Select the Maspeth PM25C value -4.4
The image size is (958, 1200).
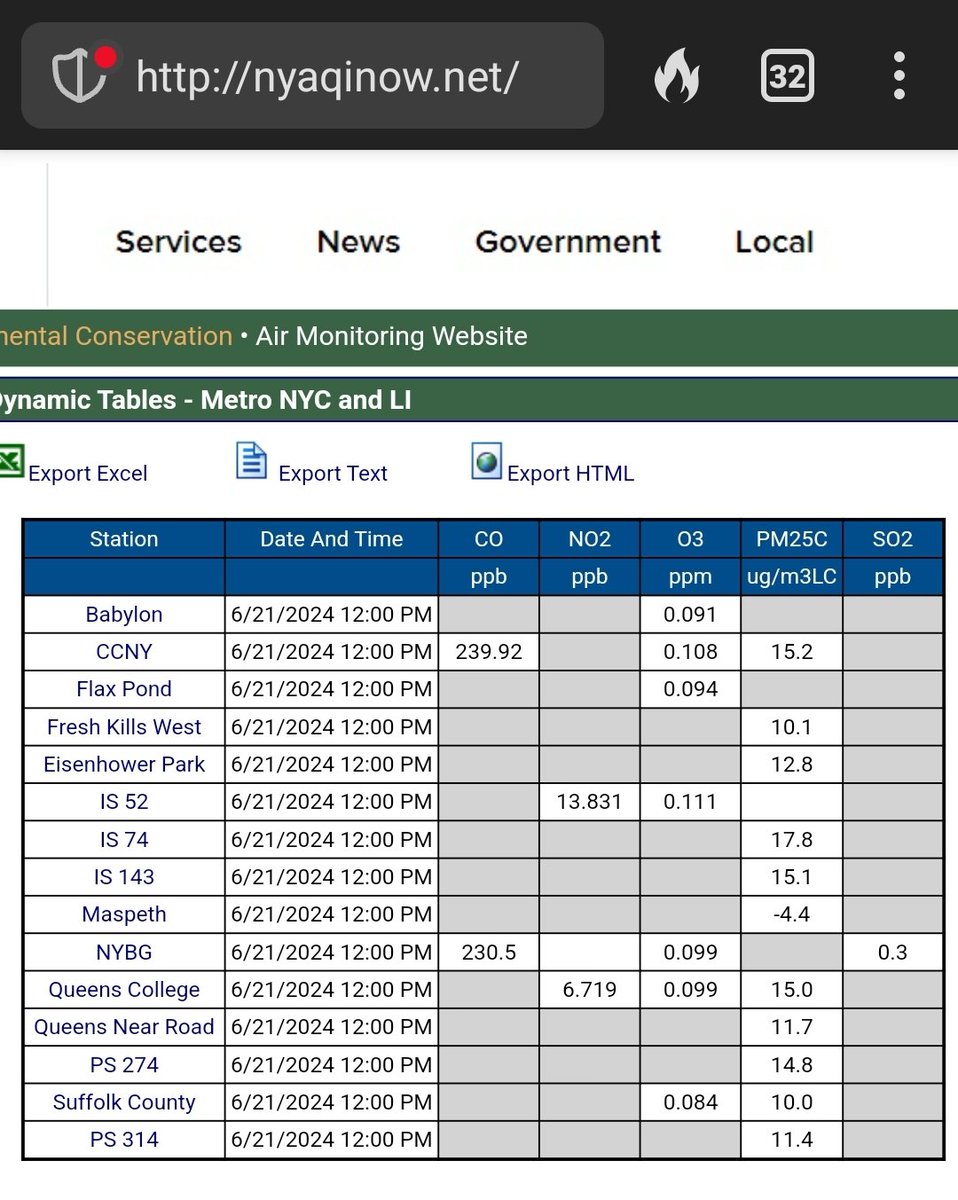pyautogui.click(x=791, y=914)
